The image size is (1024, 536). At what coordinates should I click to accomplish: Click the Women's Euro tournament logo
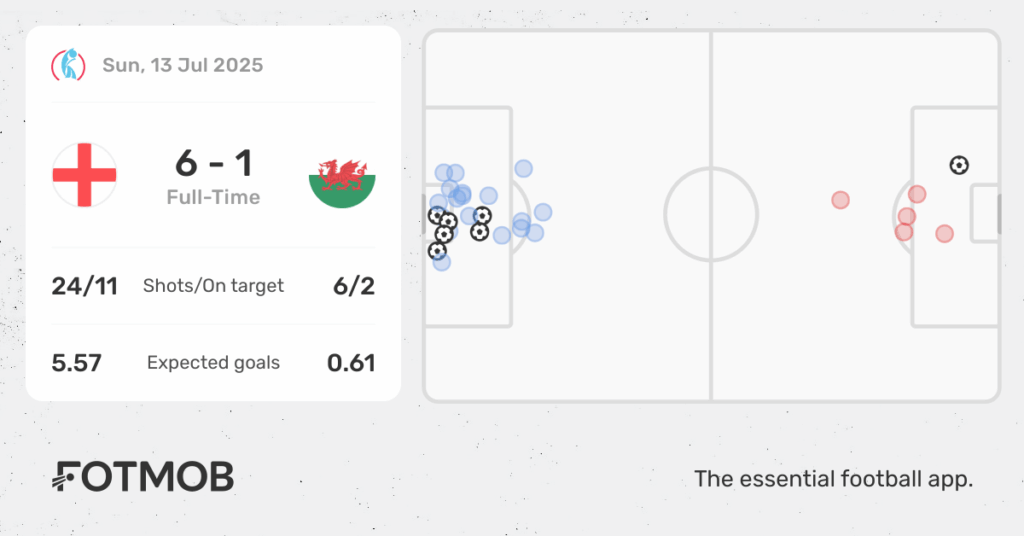(69, 65)
